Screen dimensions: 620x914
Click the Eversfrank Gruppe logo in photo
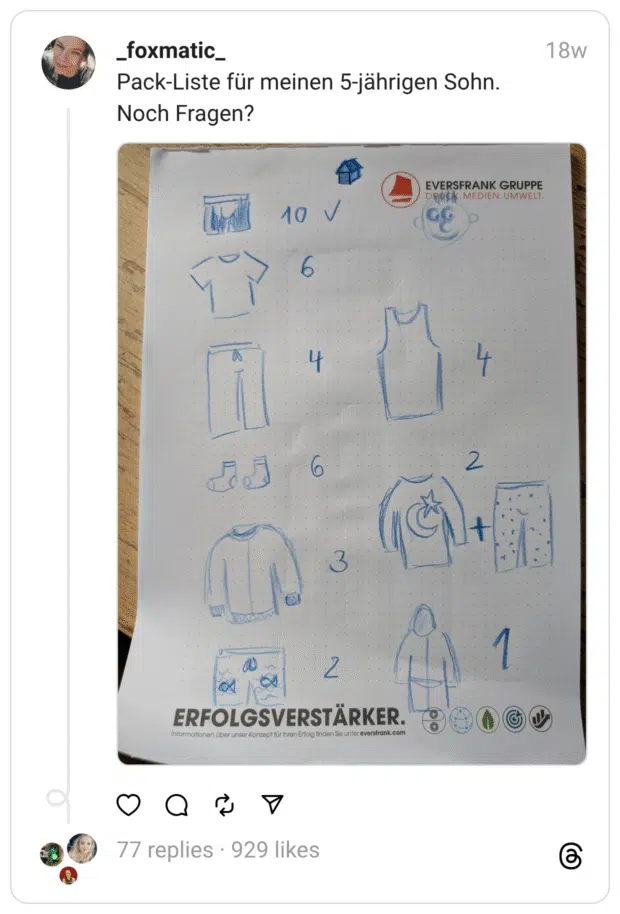[462, 189]
